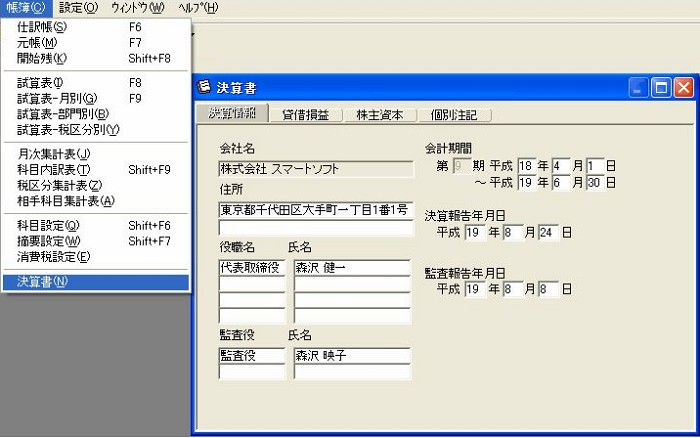Open the 個別注記 tab
Screen dimensions: 700x438
click(455, 115)
